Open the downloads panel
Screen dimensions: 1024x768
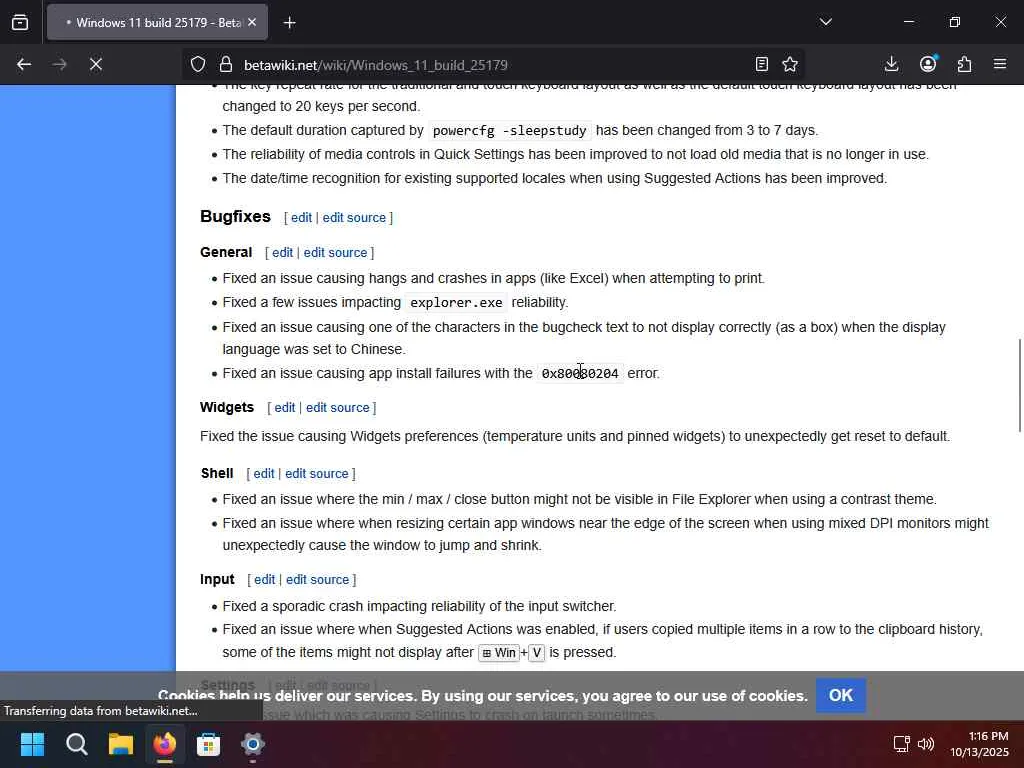click(891, 64)
